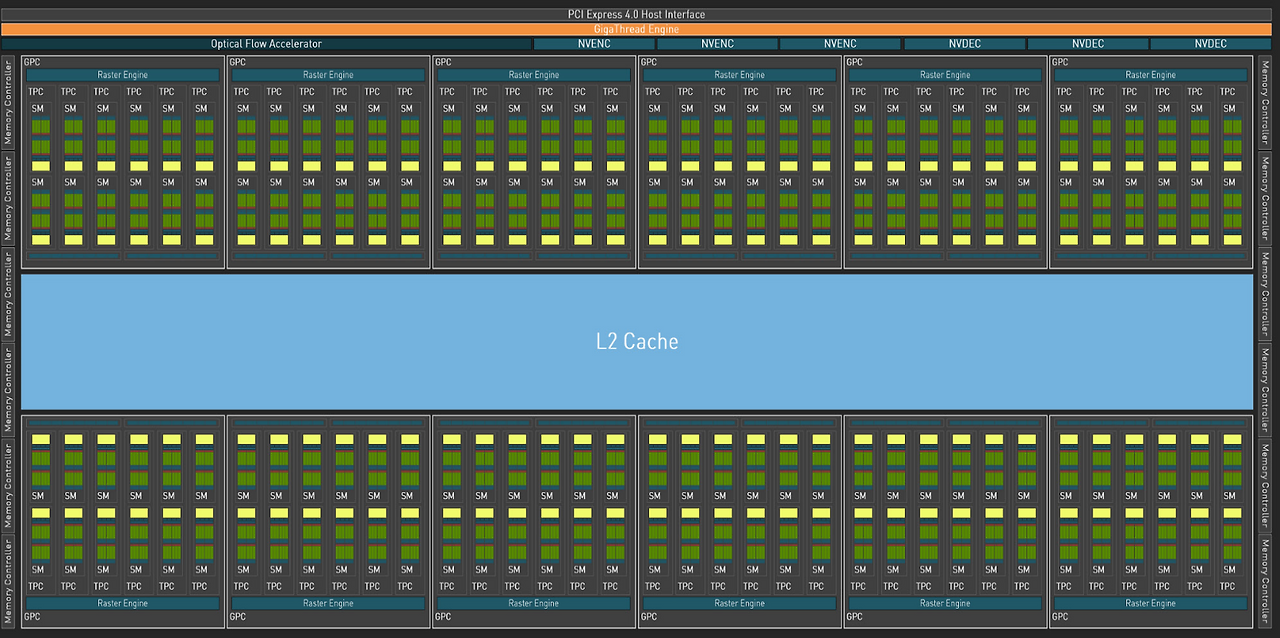Click the Optical Flow Accelerator block
Image resolution: width=1280 pixels, height=638 pixels.
[266, 44]
